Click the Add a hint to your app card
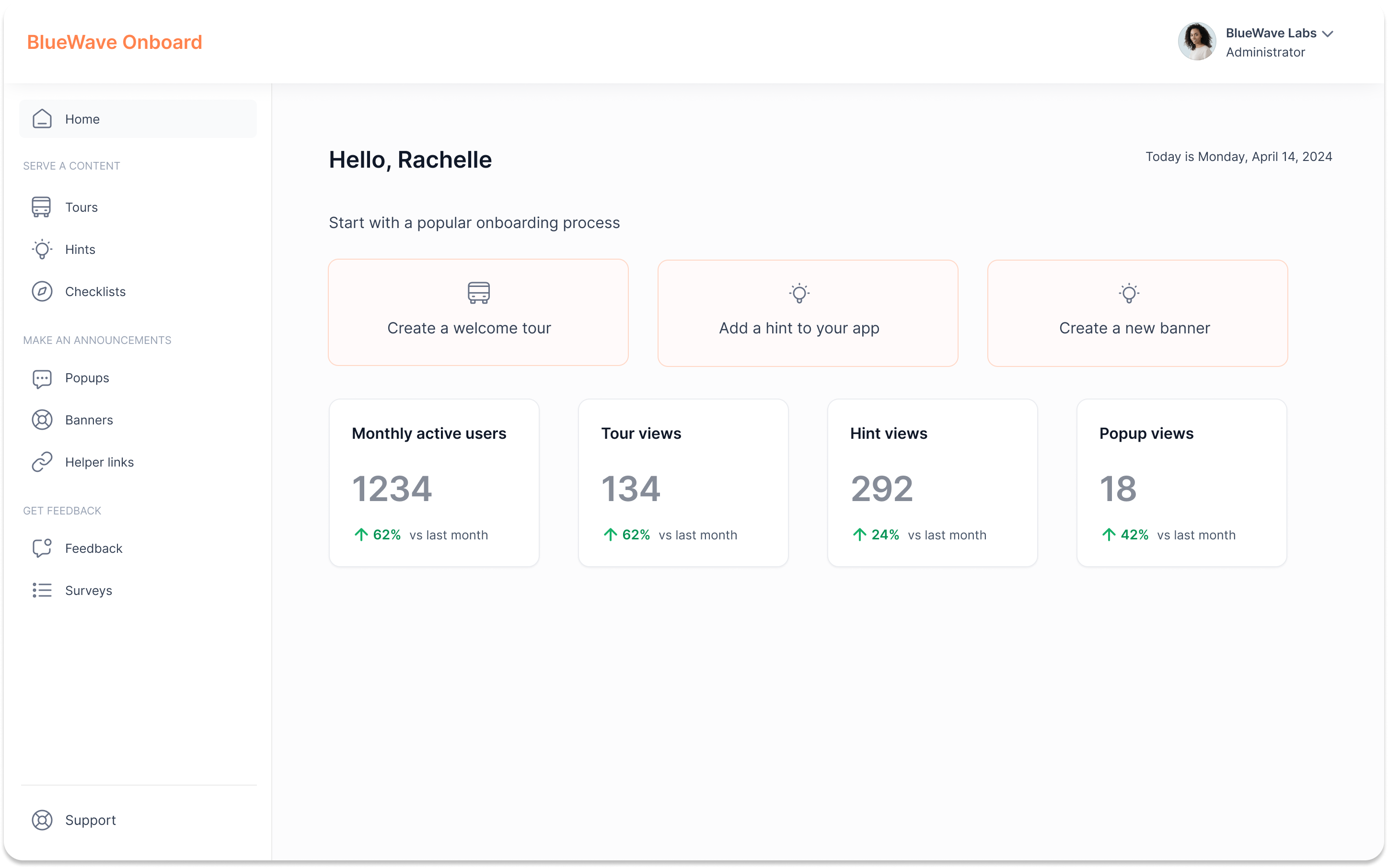This screenshot has width=1388, height=868. [808, 313]
